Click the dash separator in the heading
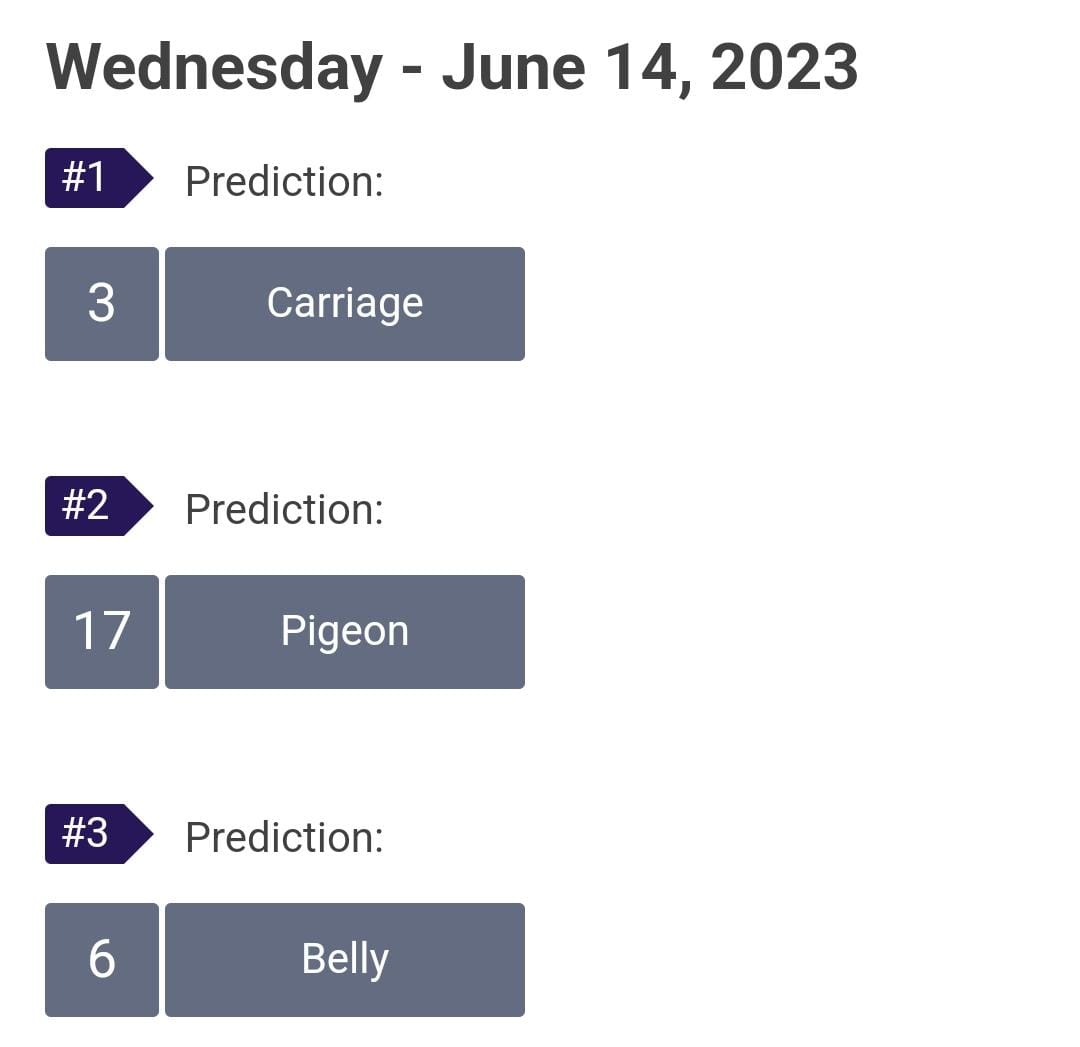Screen dimensions: 1080x1047 click(x=412, y=70)
